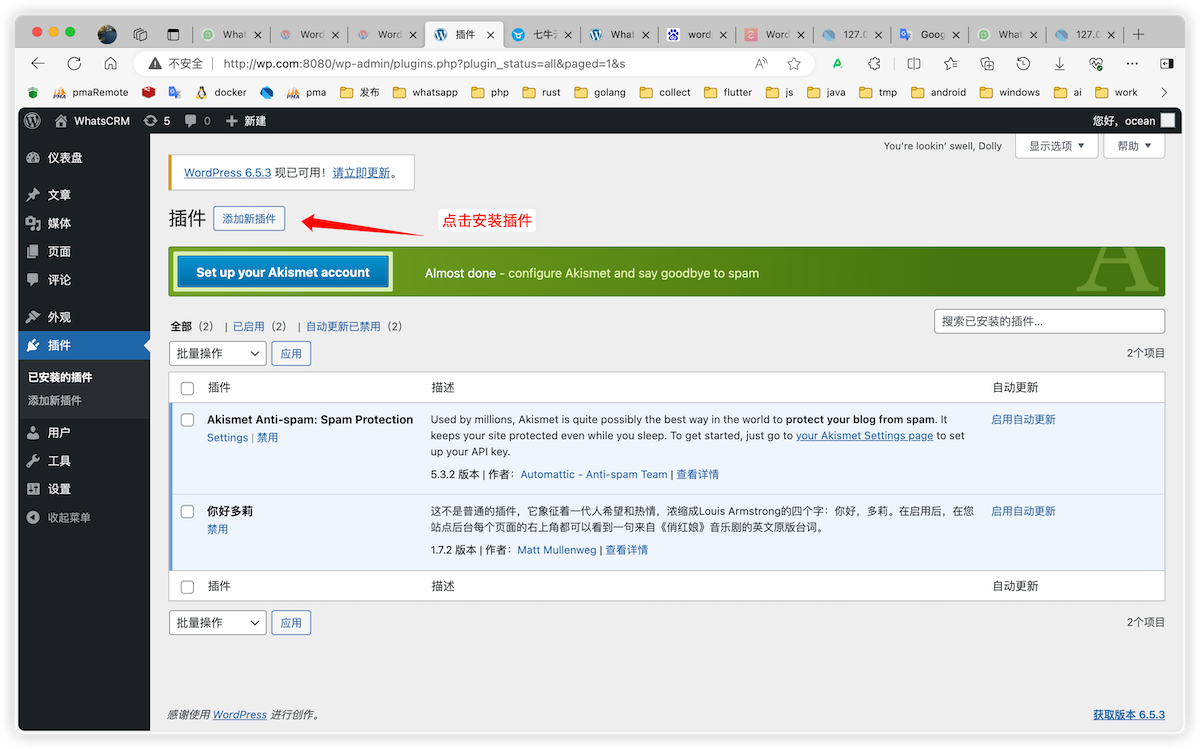
Task: Open the comments bubble in admin bar
Action: 195,121
